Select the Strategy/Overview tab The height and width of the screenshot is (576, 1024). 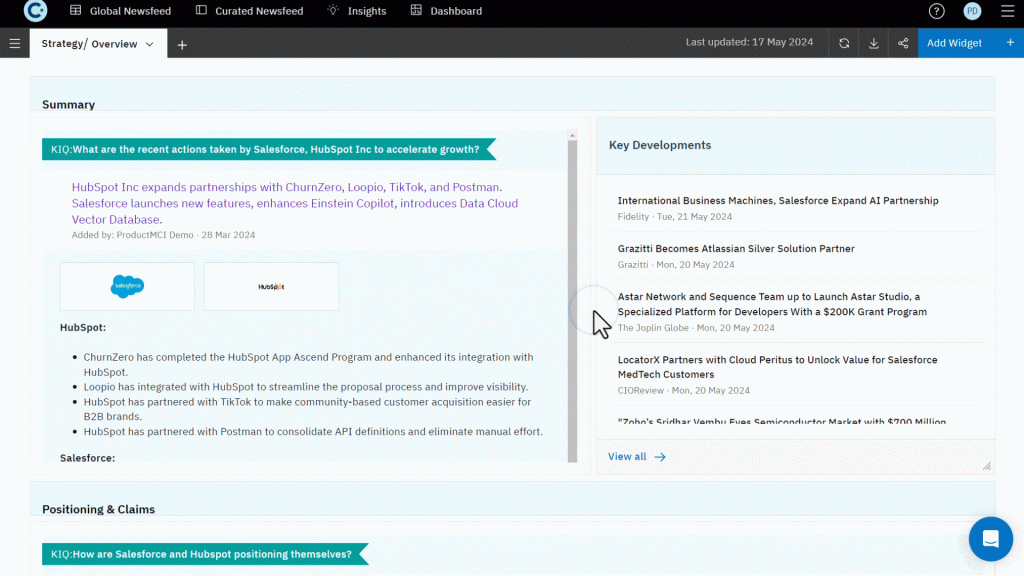coord(90,44)
